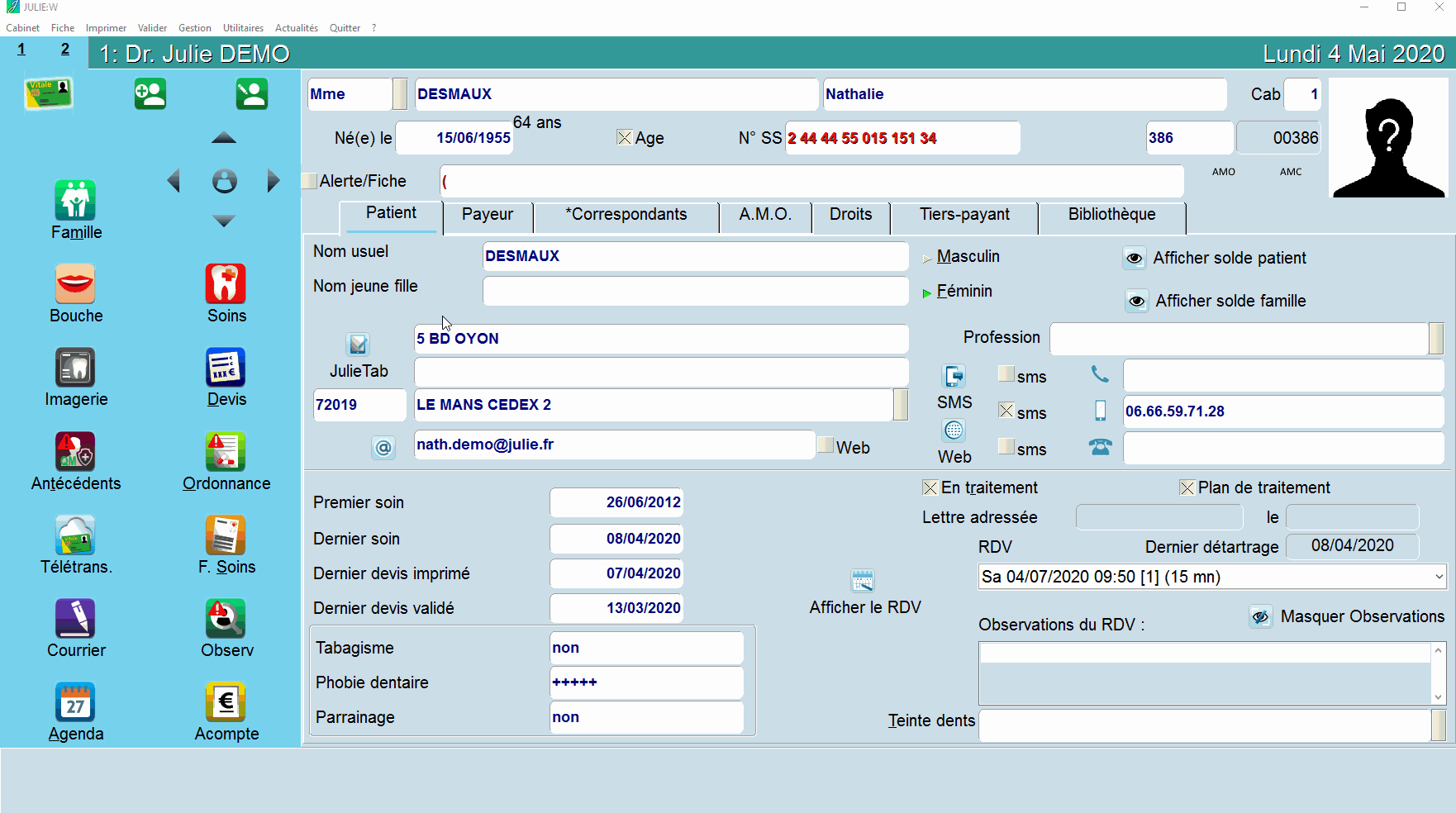
Task: Expand the Teinte dents dropdown
Action: 1438,725
